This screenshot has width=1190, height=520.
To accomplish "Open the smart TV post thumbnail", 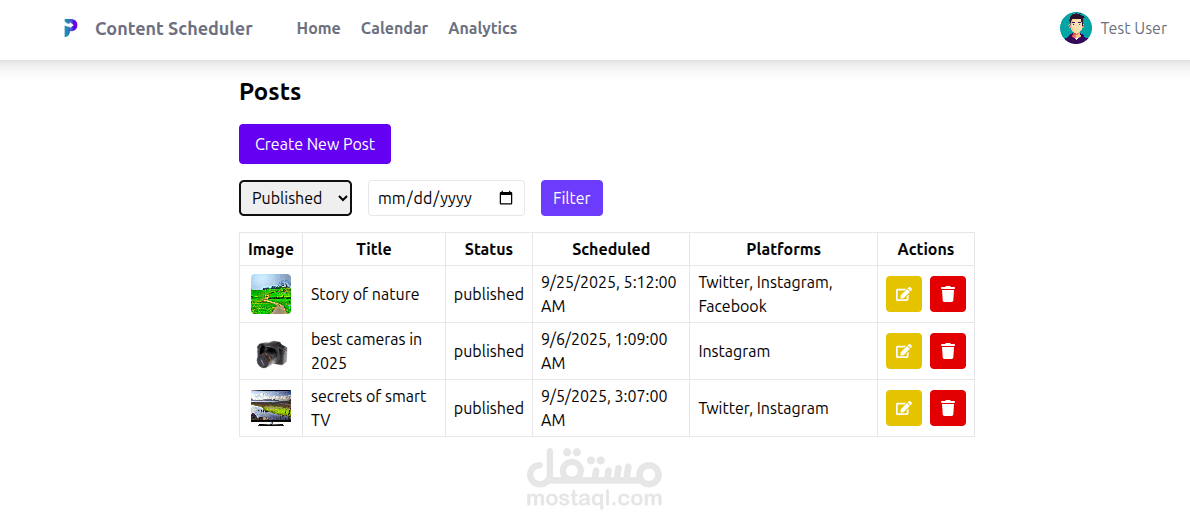I will (x=271, y=408).
